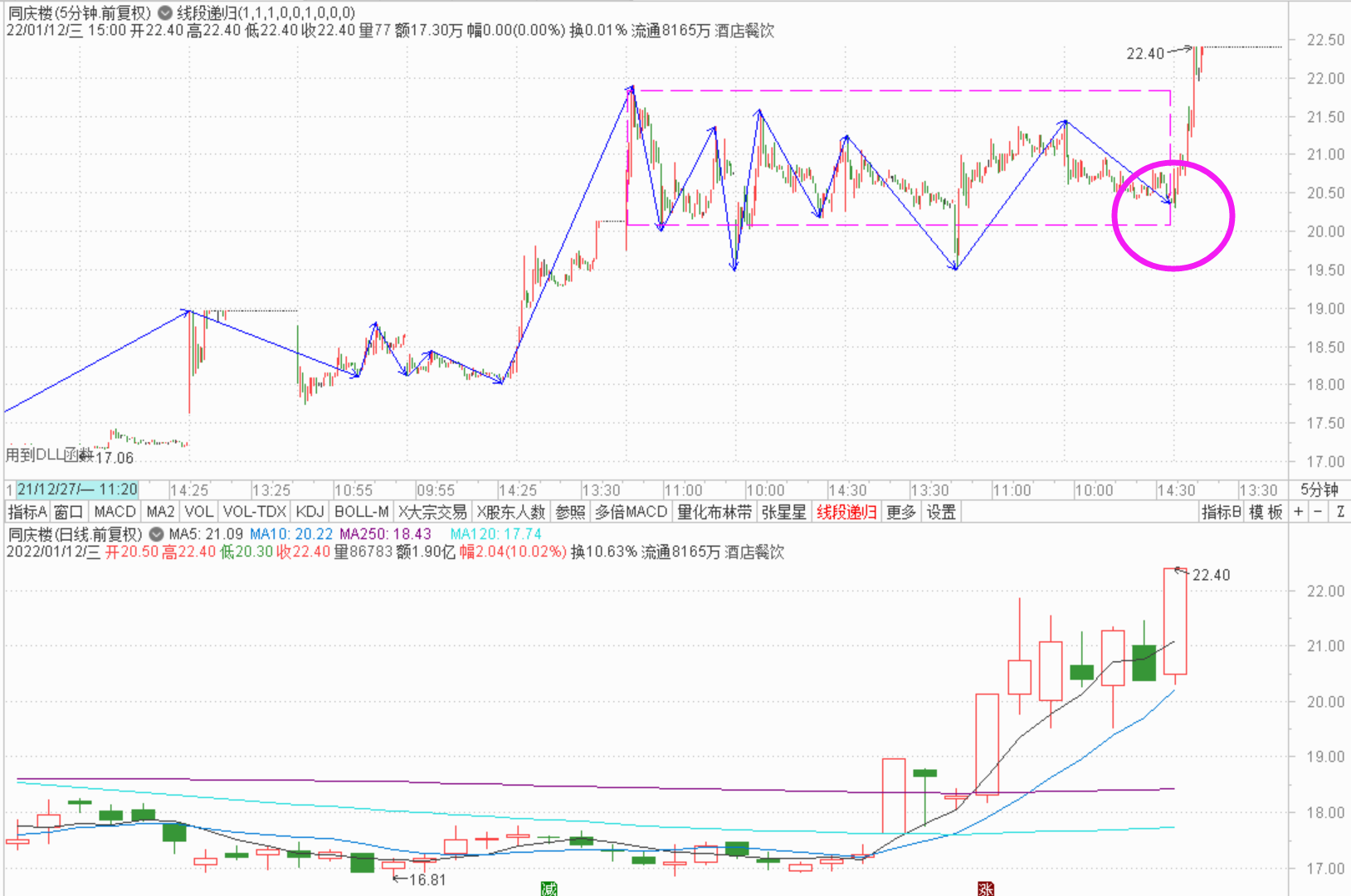Switch to VOL-TDX indicator

pos(254,512)
